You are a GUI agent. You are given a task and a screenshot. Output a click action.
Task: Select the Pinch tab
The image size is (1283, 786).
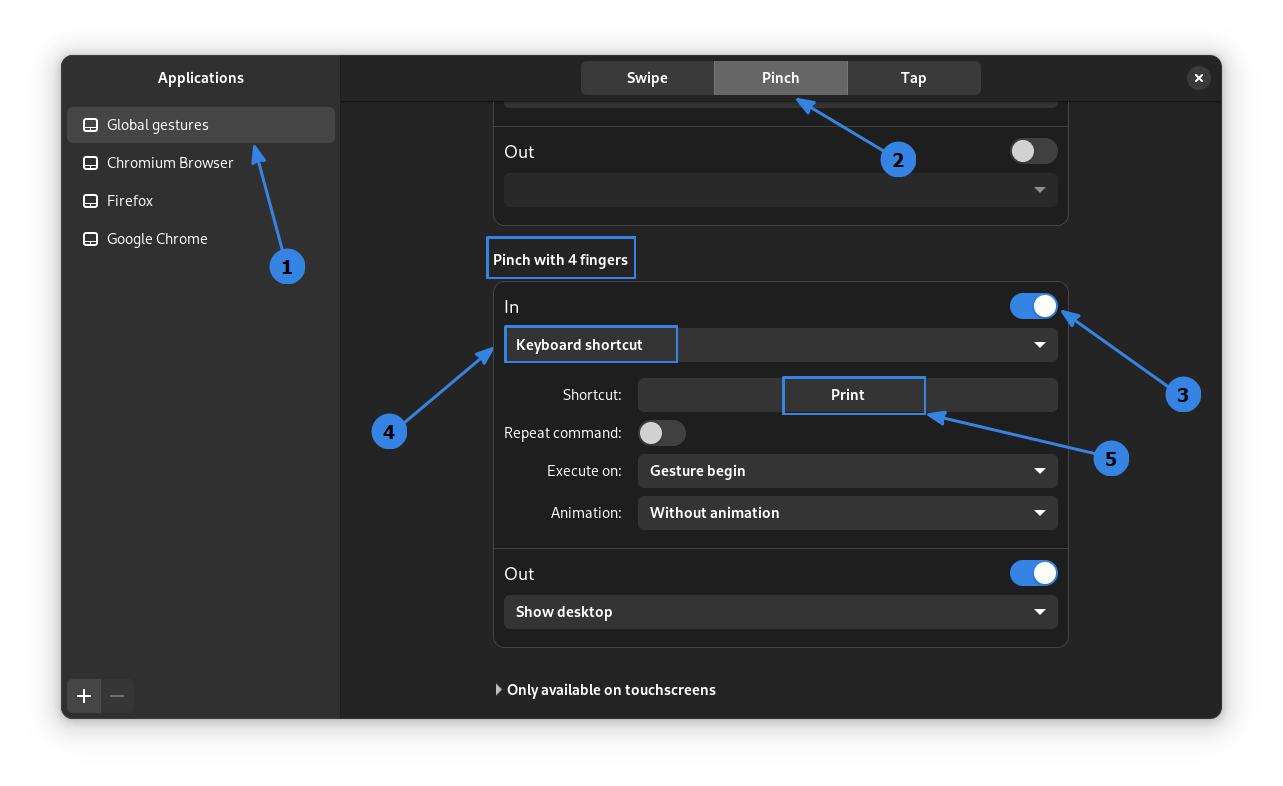780,77
